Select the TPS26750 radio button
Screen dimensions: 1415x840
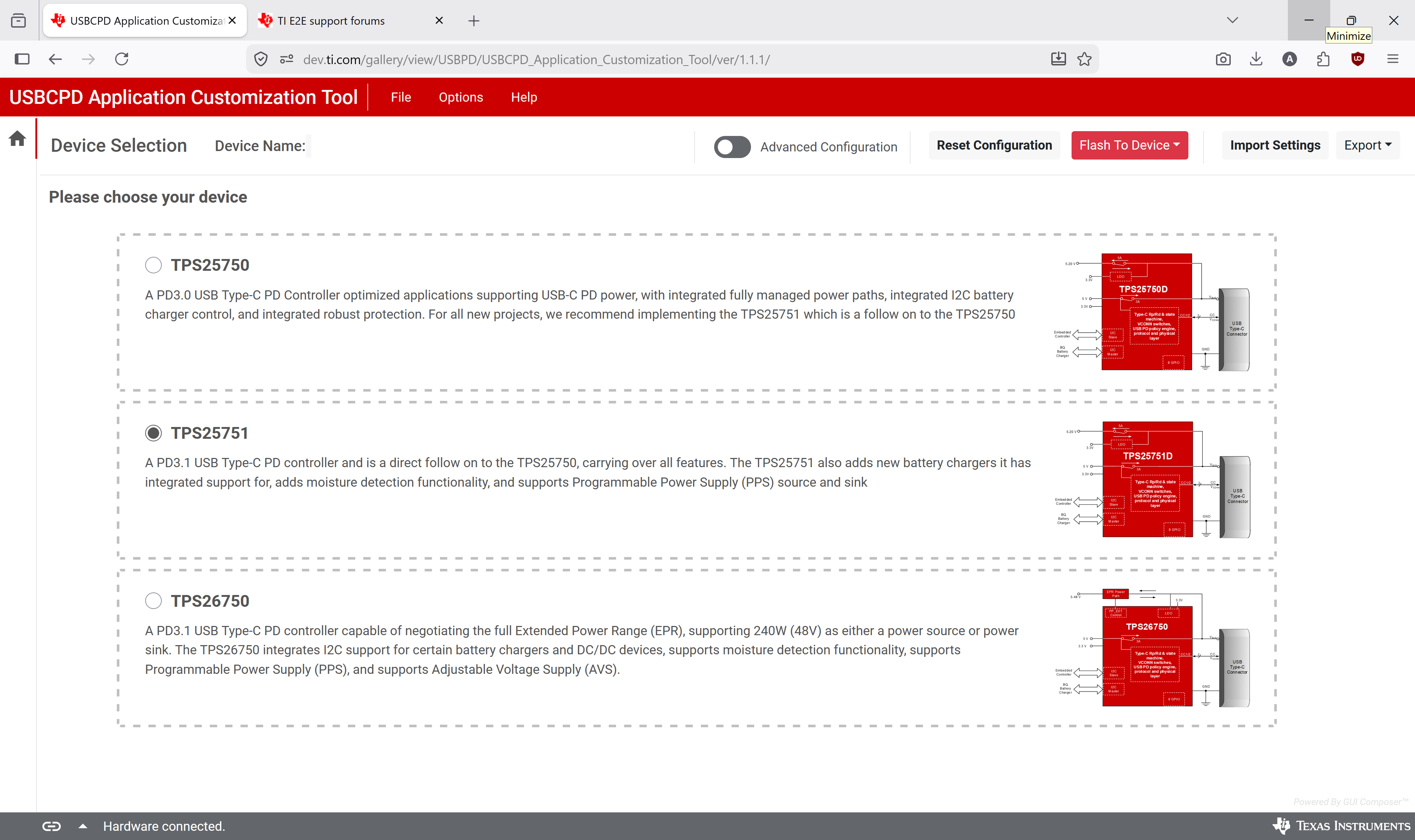[x=153, y=601]
